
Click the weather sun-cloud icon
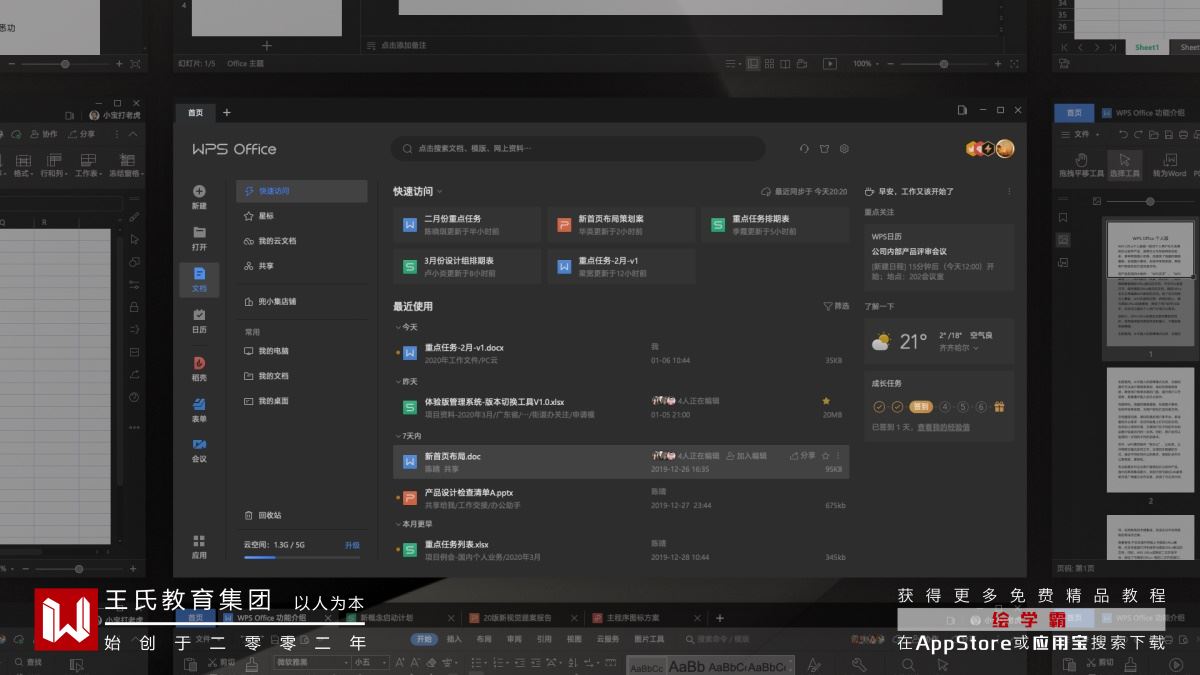click(x=881, y=342)
